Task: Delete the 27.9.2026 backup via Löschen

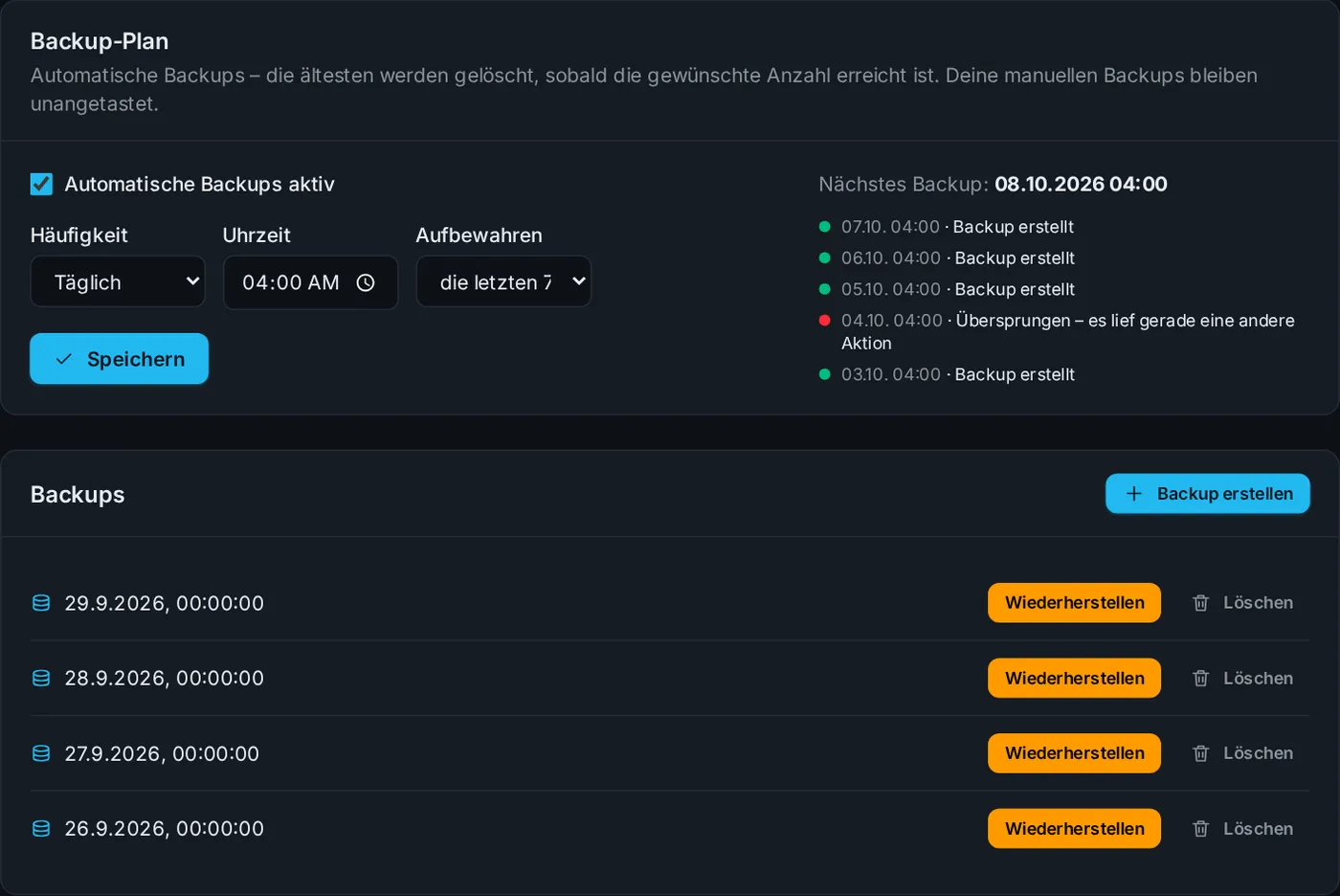Action: 1242,753
